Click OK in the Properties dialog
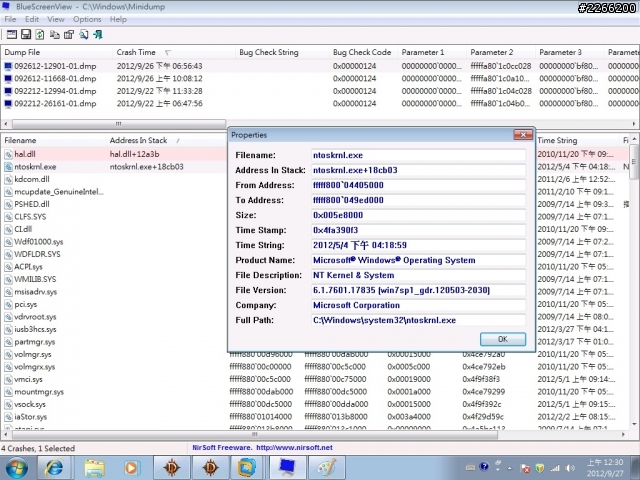Viewport: 640px width, 480px height. (503, 339)
